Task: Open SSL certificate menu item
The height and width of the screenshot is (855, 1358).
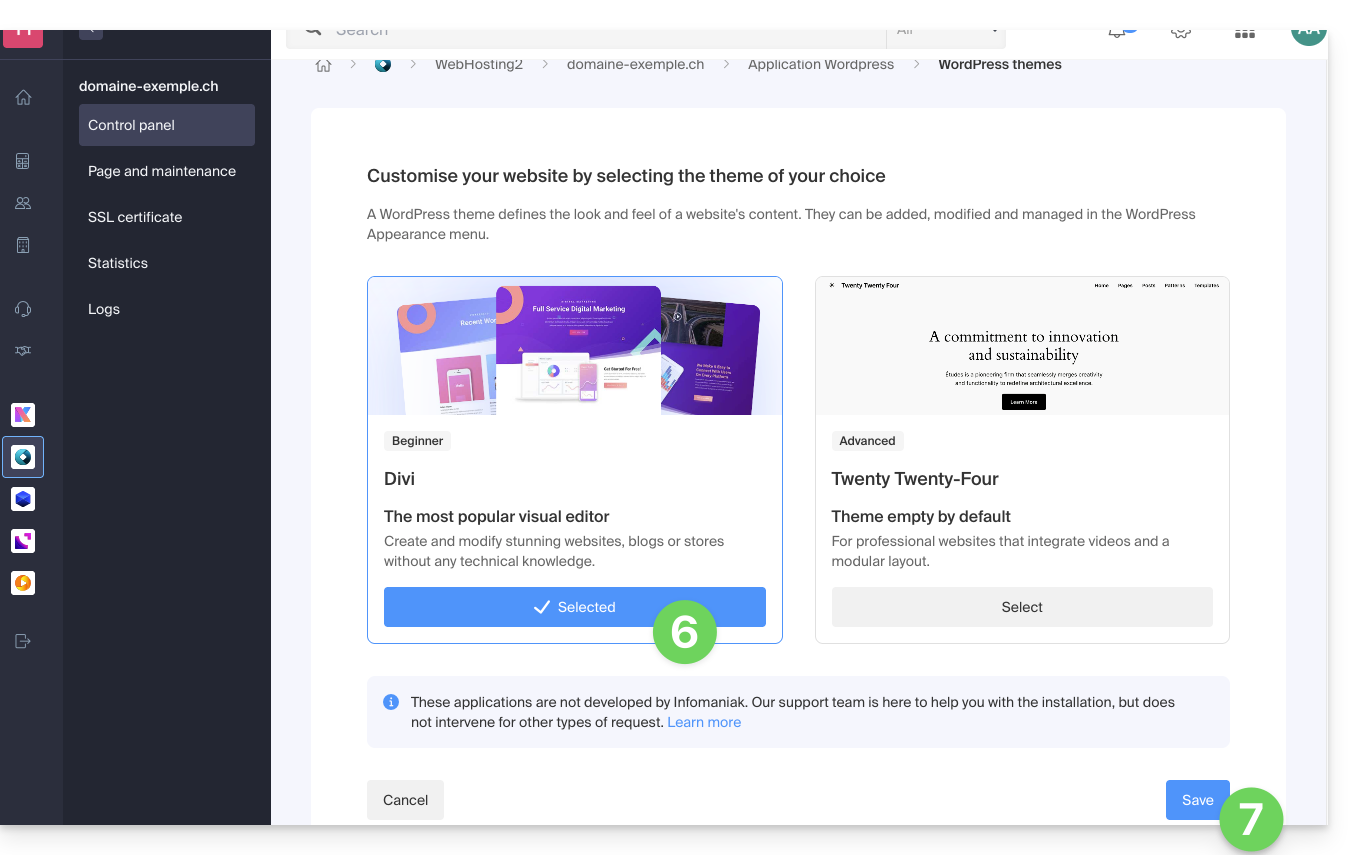Action: click(135, 217)
